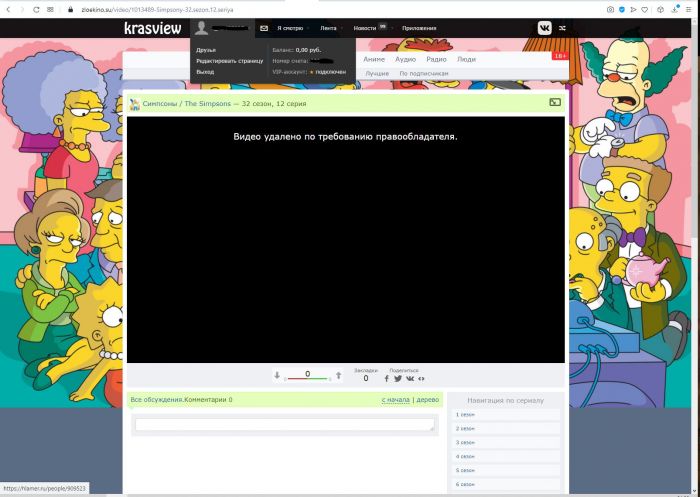
Task: Share the video on Facebook
Action: [387, 379]
